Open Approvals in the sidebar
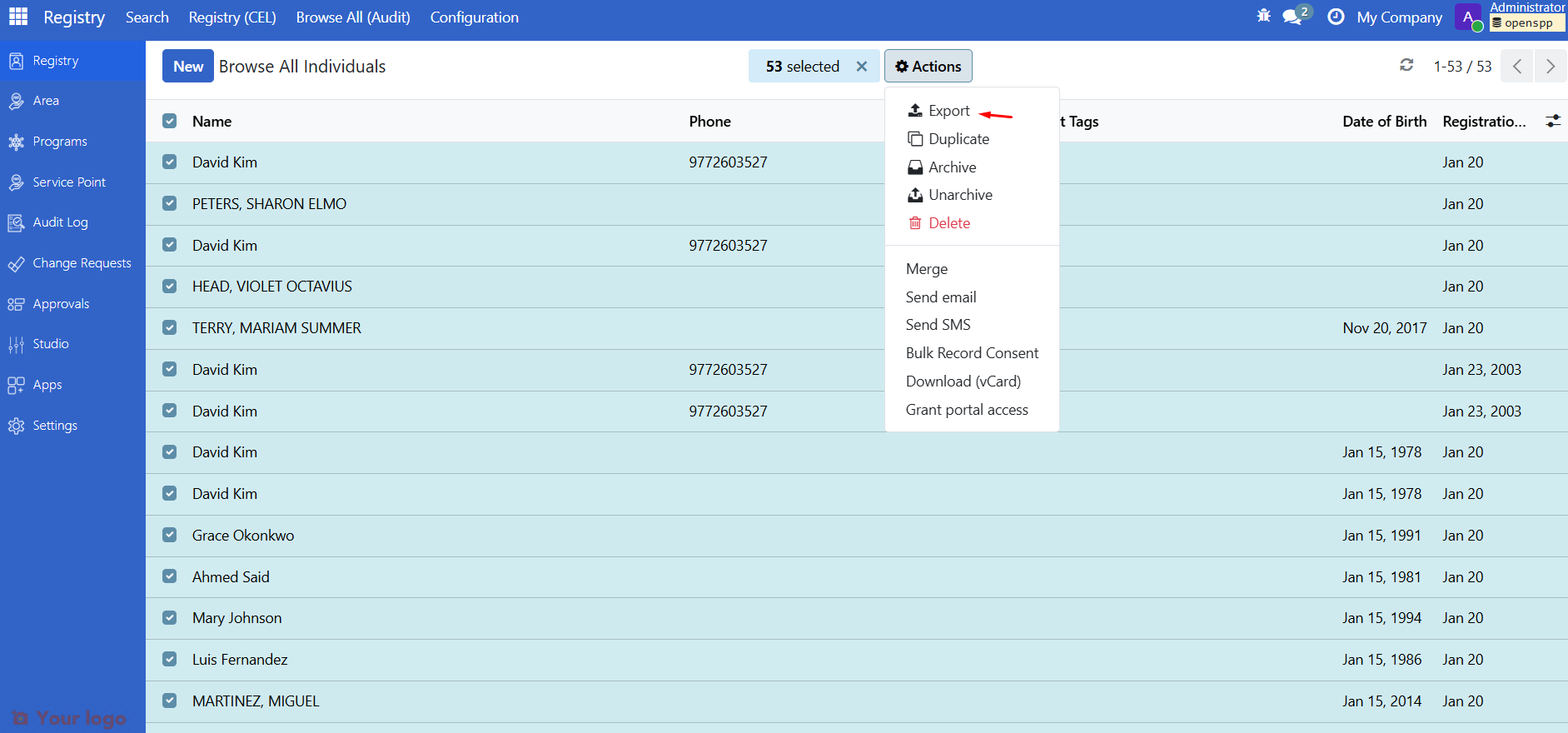 pos(72,304)
